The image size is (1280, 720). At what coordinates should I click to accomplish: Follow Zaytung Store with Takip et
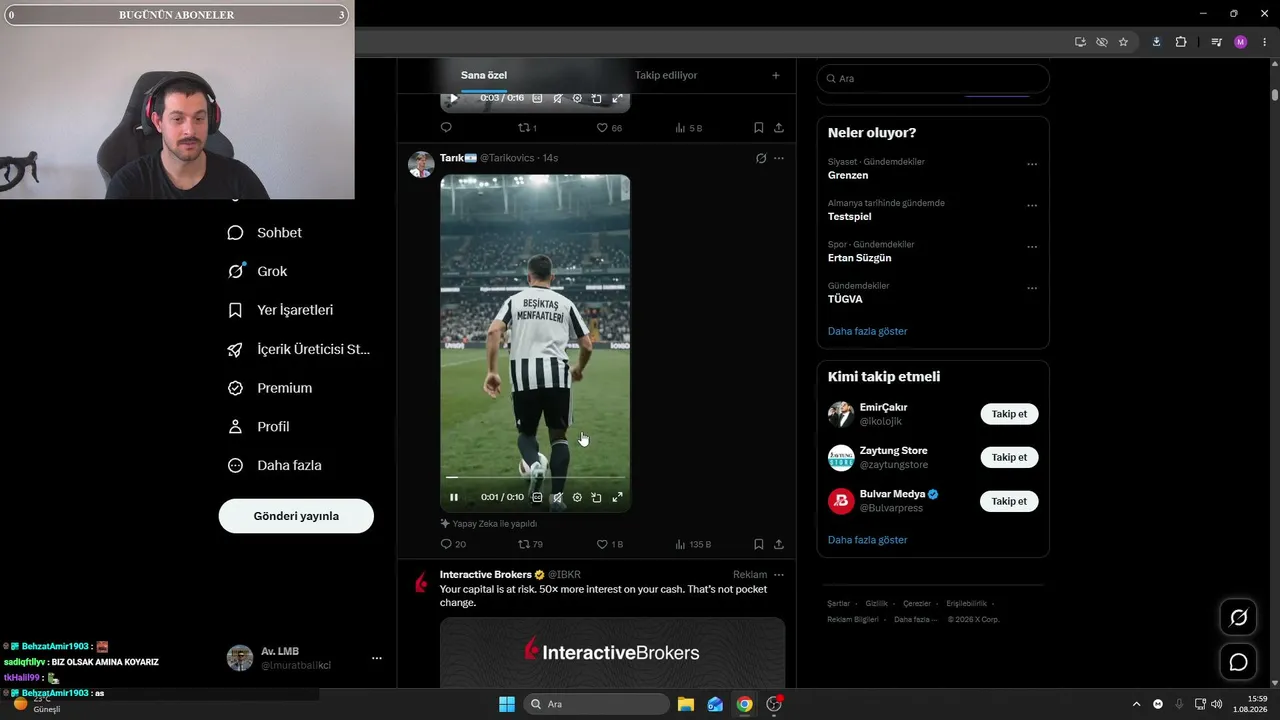click(x=1009, y=457)
